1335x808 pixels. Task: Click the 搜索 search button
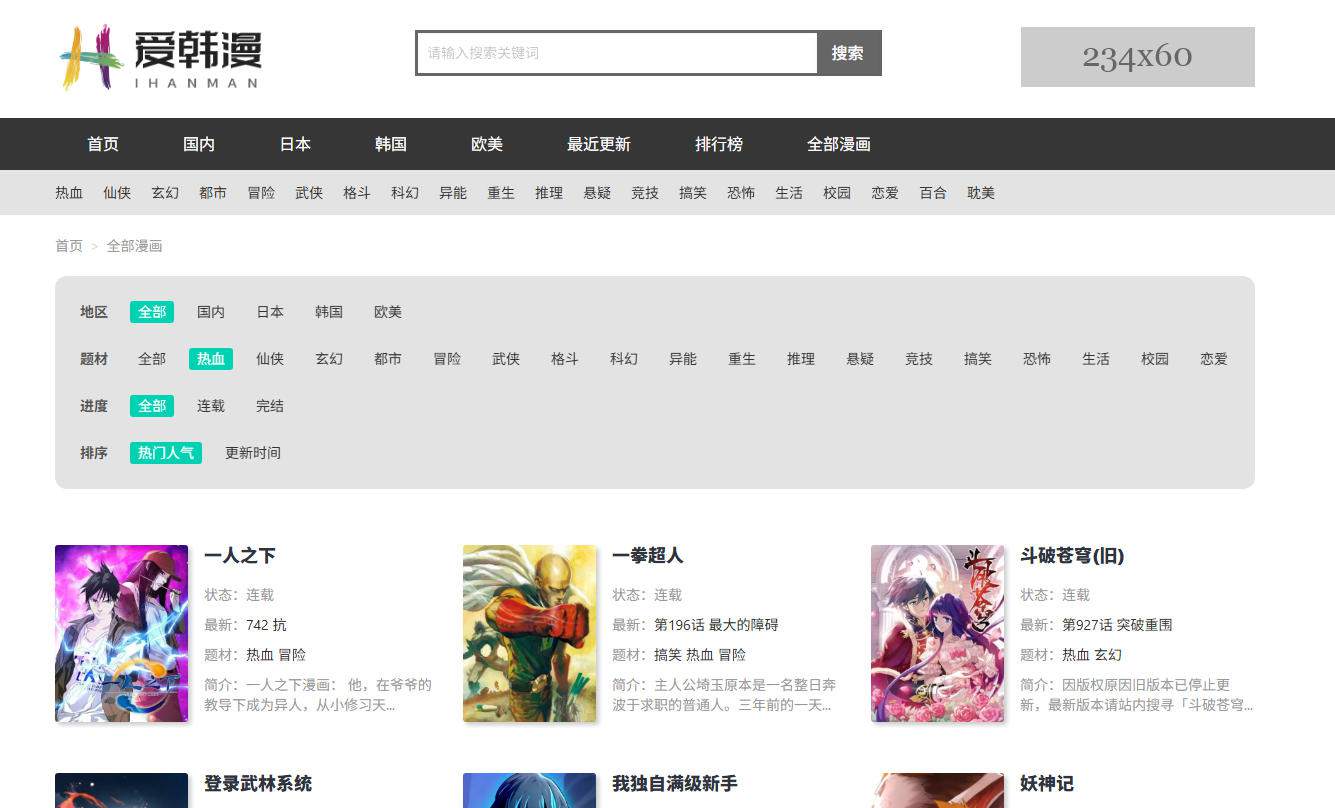pyautogui.click(x=847, y=53)
